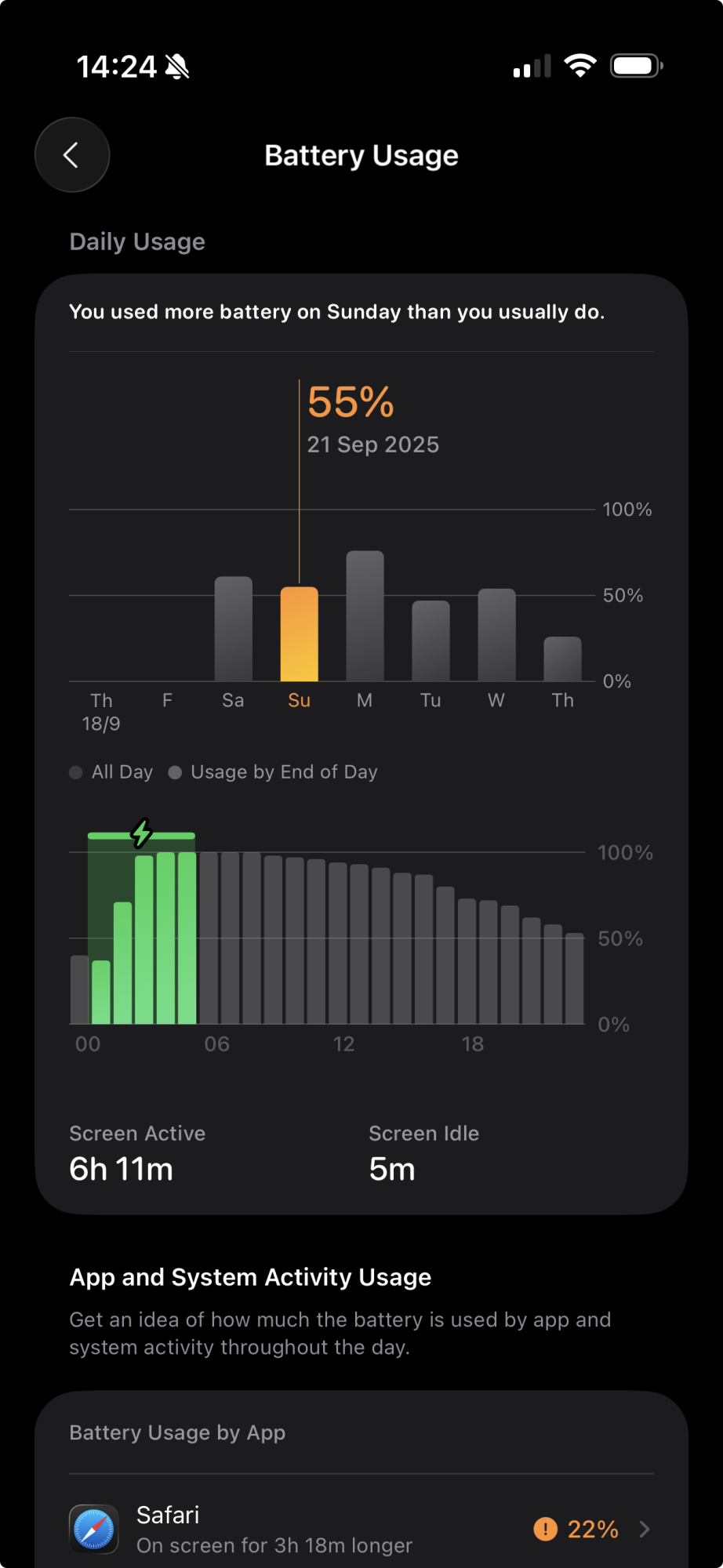The width and height of the screenshot is (723, 1568).
Task: Tap the silent mode bell icon
Action: tap(178, 67)
